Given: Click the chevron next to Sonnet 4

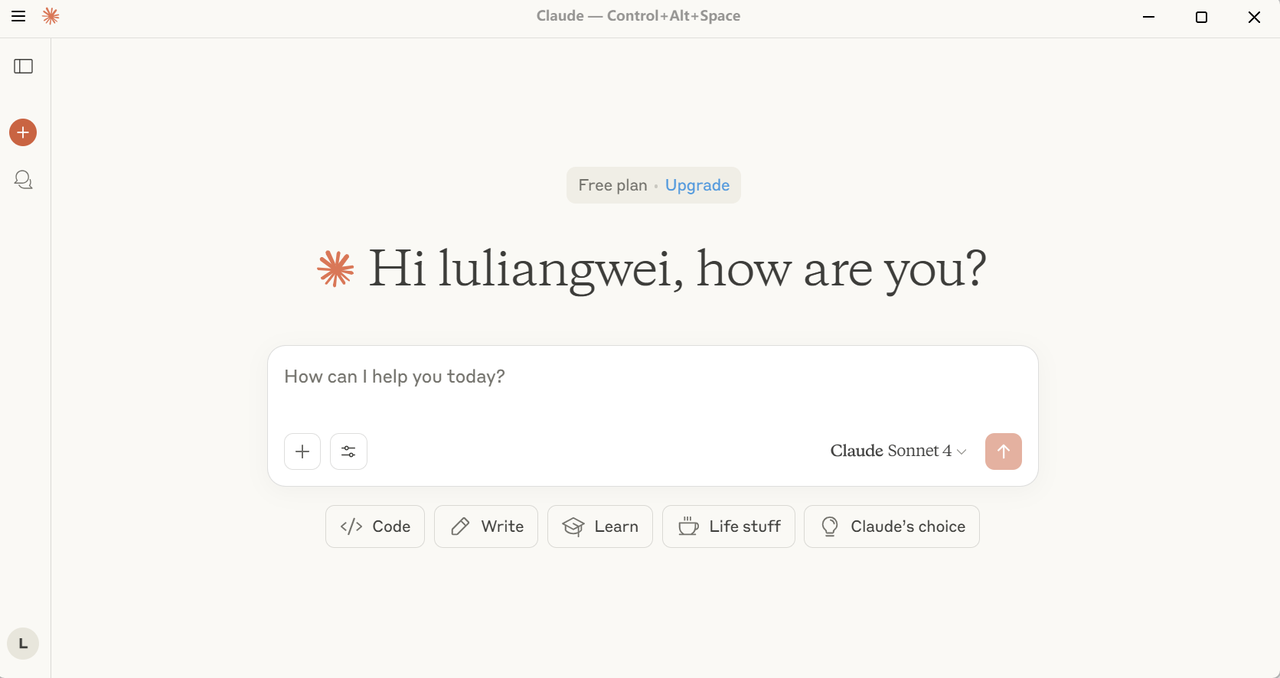Looking at the screenshot, I should click(x=961, y=452).
